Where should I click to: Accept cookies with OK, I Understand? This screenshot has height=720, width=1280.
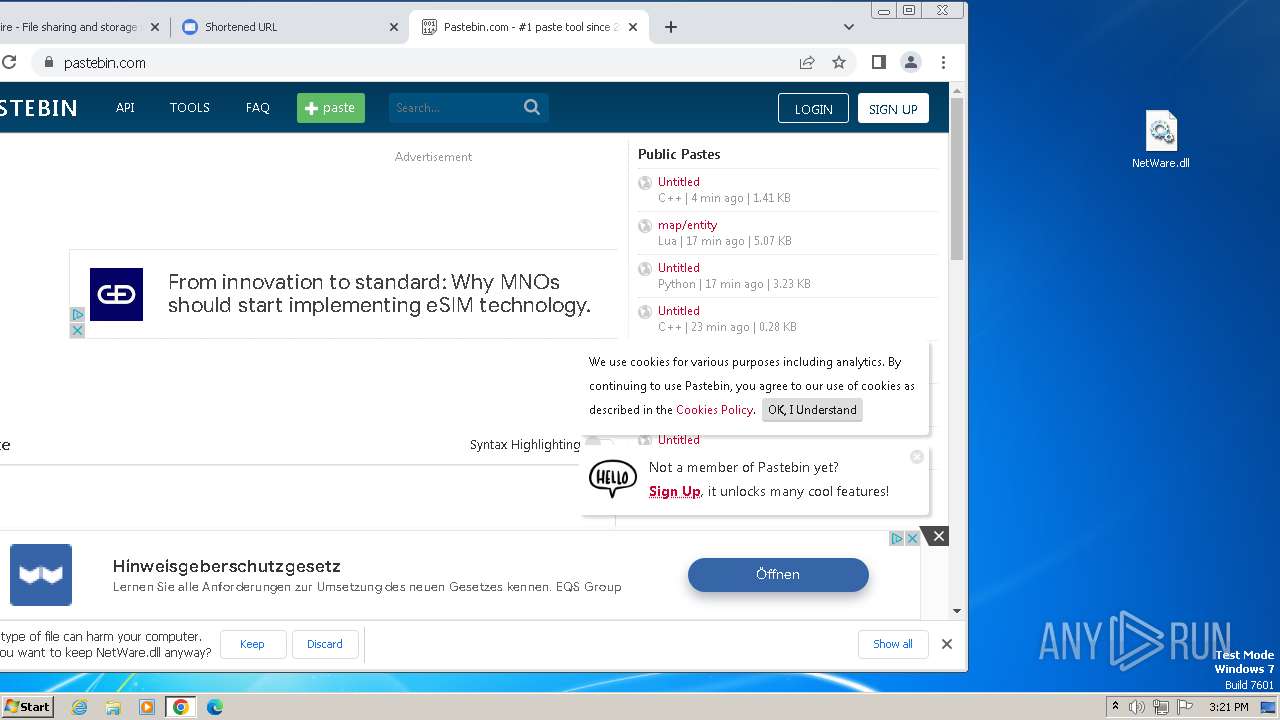812,410
